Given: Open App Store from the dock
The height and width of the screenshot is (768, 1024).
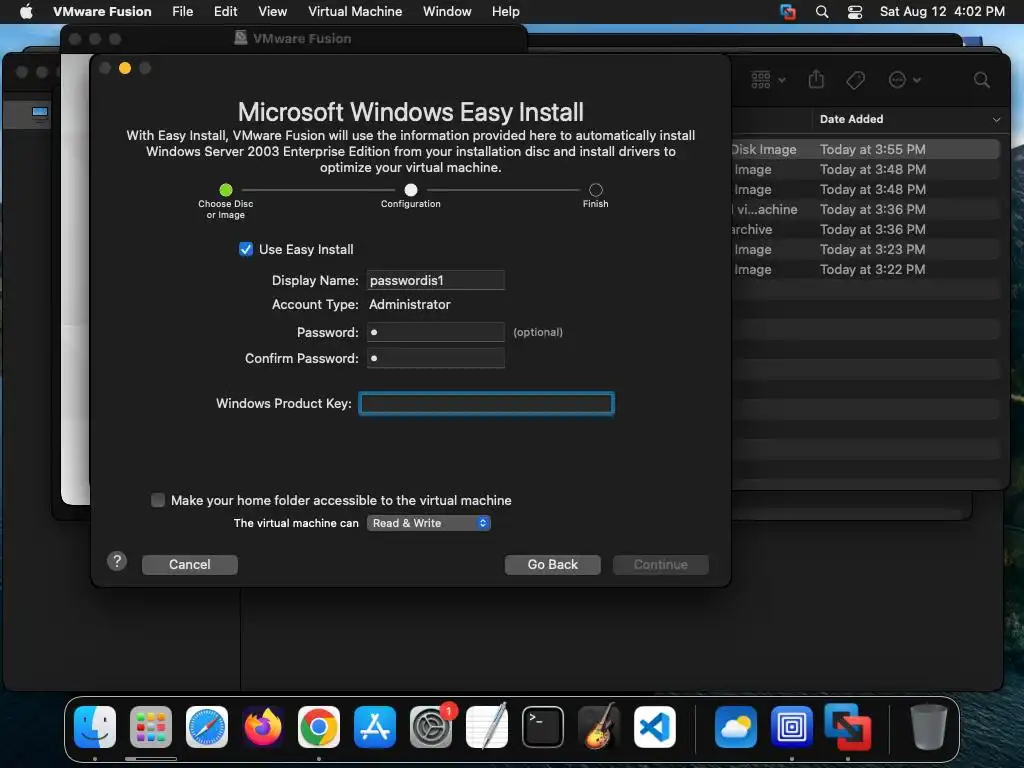Looking at the screenshot, I should (375, 726).
